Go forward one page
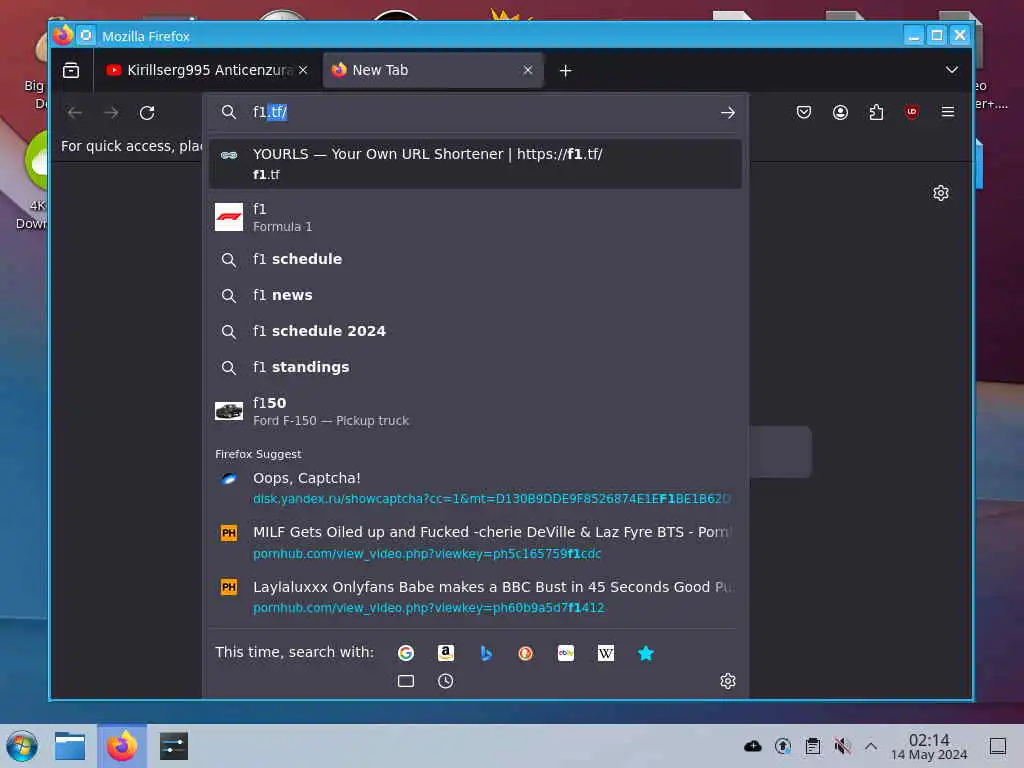This screenshot has width=1024, height=768. 111,112
